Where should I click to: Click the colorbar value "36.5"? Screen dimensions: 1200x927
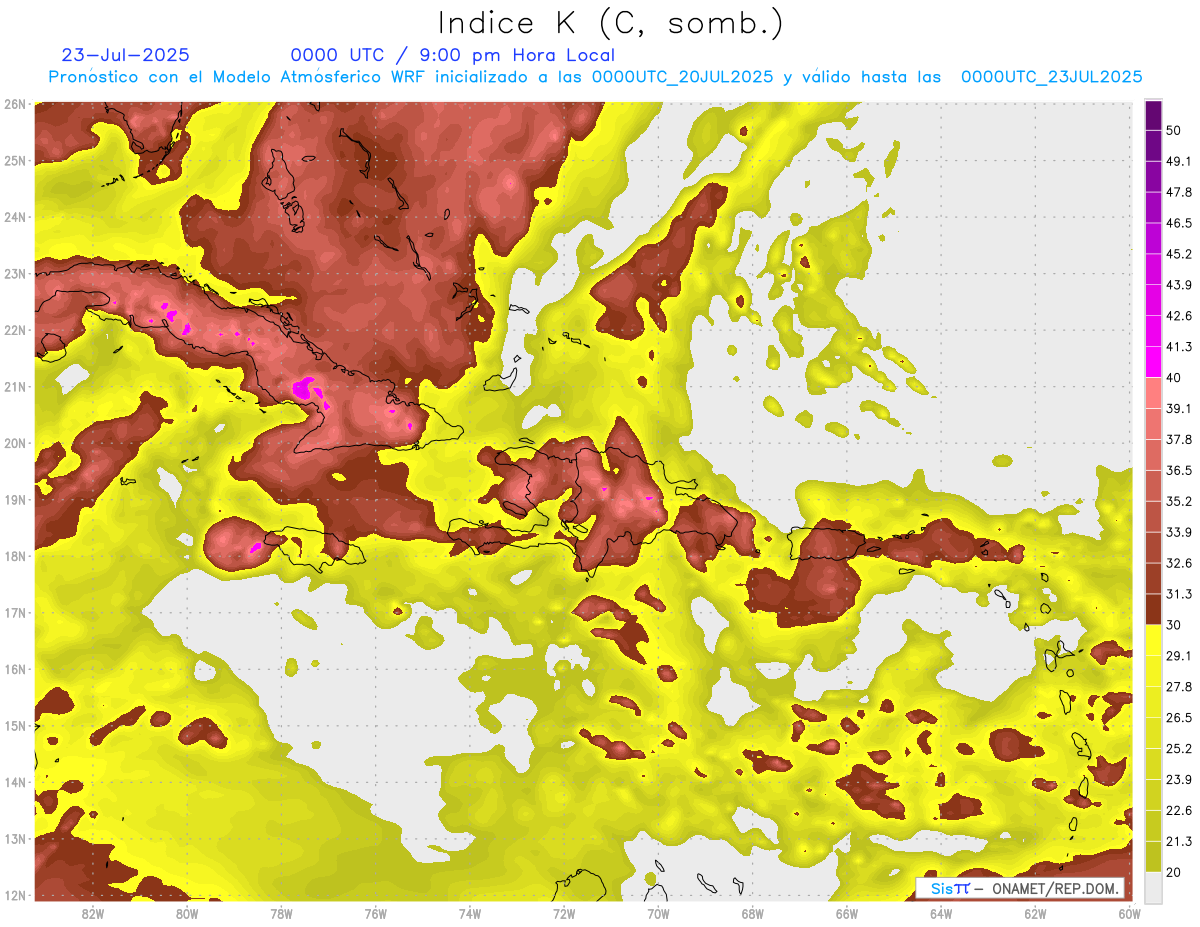[x=1179, y=470]
